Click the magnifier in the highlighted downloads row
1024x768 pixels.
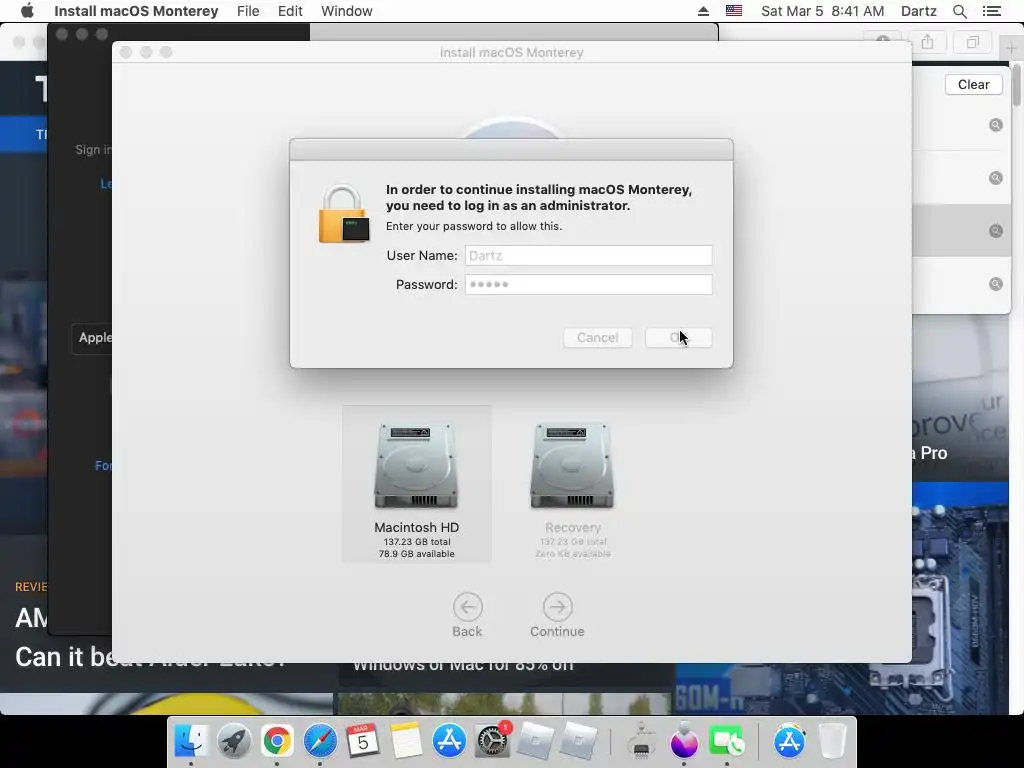(x=995, y=231)
